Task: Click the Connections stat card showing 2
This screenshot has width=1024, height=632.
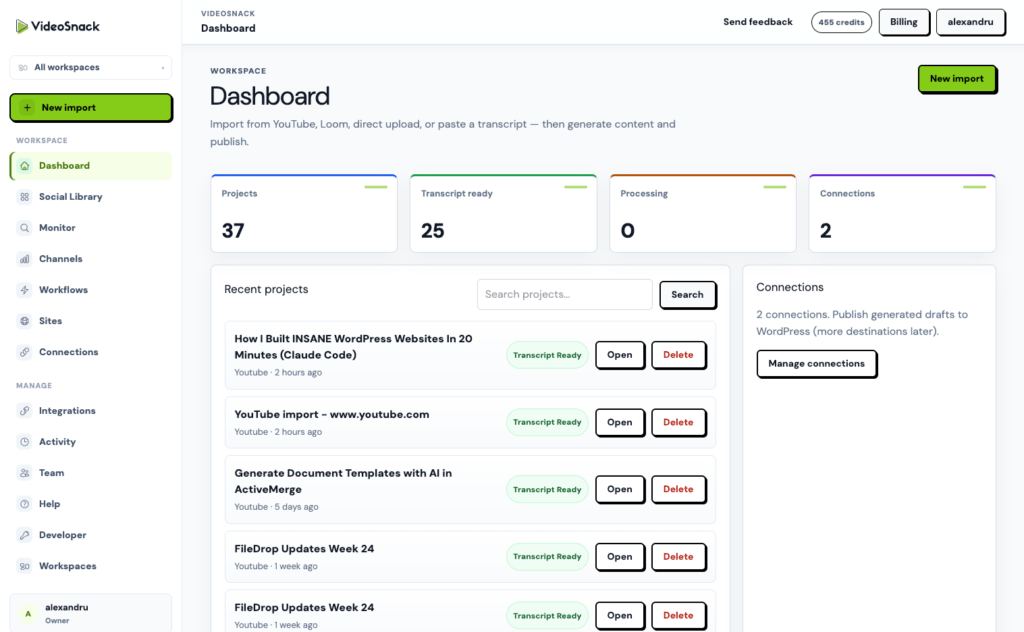Action: (903, 213)
